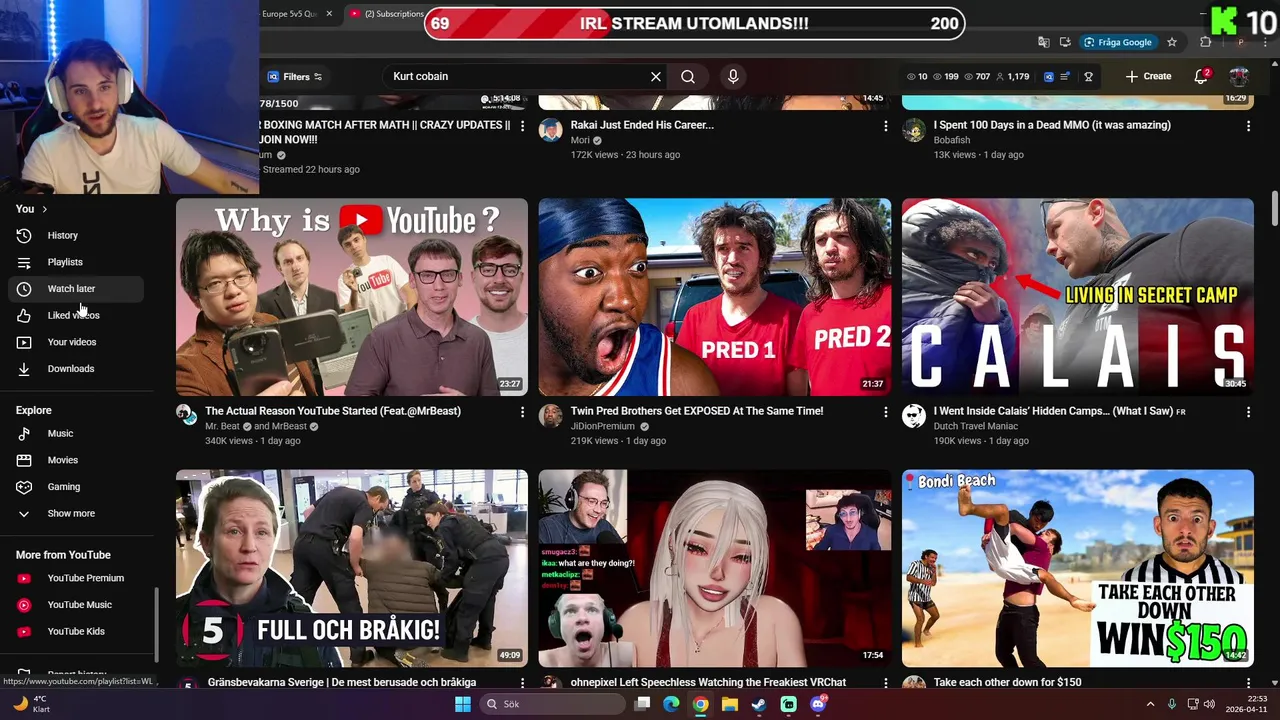Close the Europe 5v5 browser tab
This screenshot has height=720, width=1280.
tap(329, 14)
